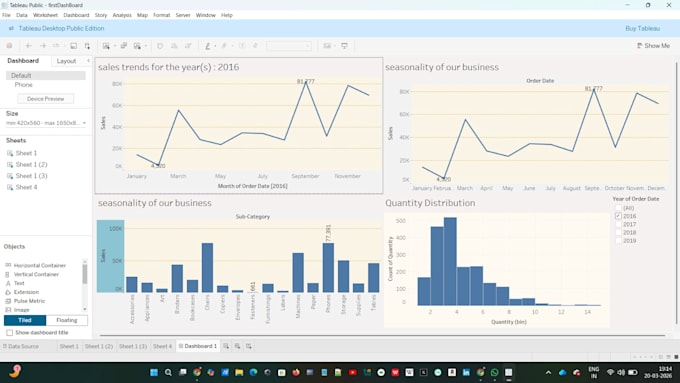Click the Horizontal Container object icon

pyautogui.click(x=8, y=265)
